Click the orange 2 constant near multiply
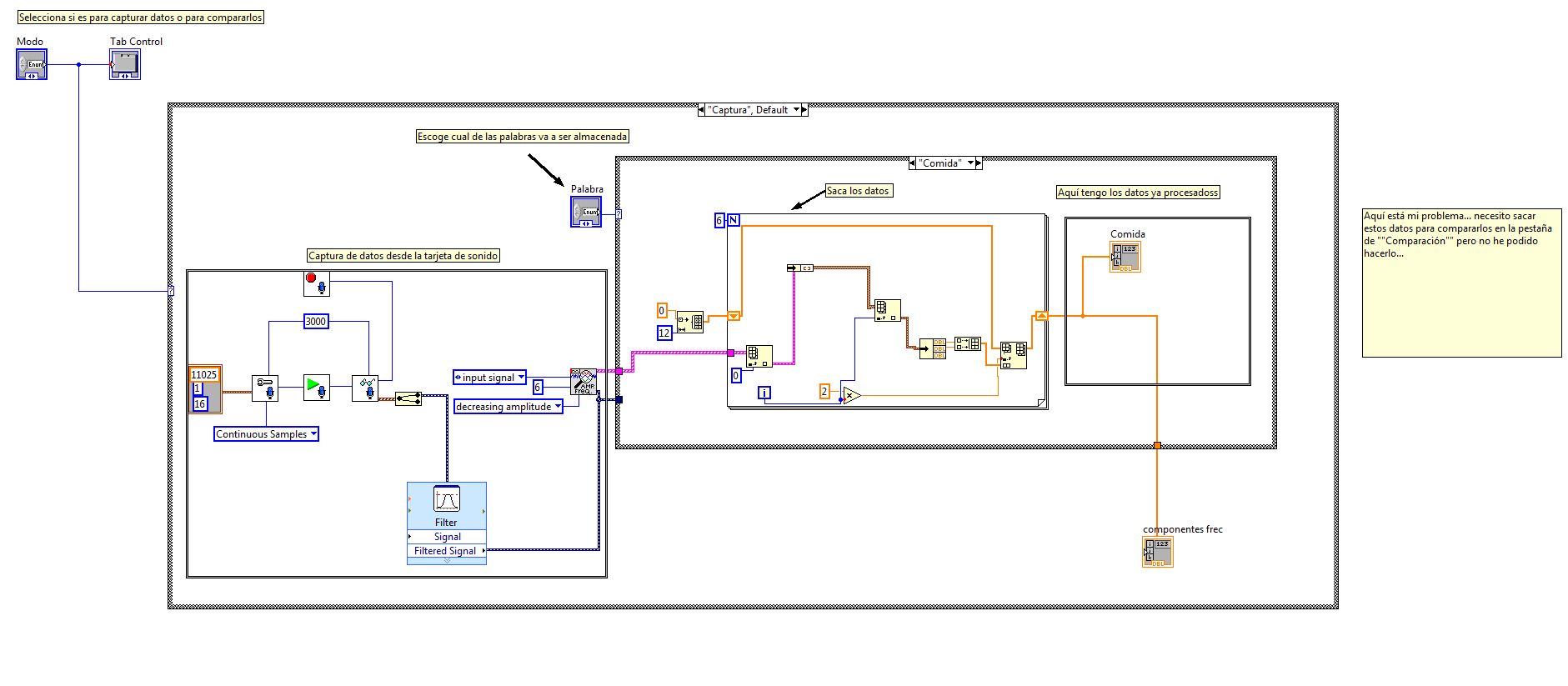 pos(824,391)
